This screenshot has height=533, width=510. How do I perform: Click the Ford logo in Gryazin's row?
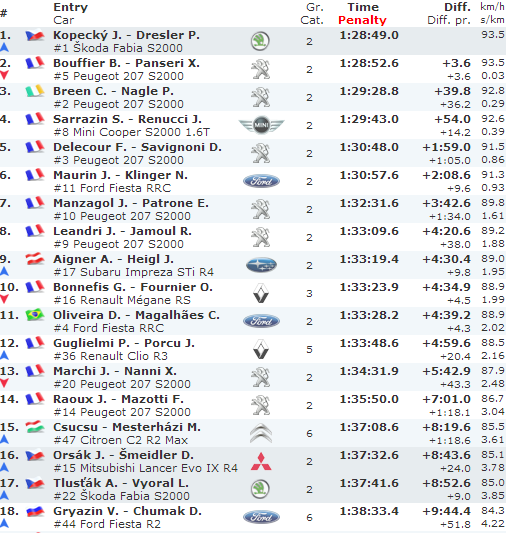click(x=261, y=517)
